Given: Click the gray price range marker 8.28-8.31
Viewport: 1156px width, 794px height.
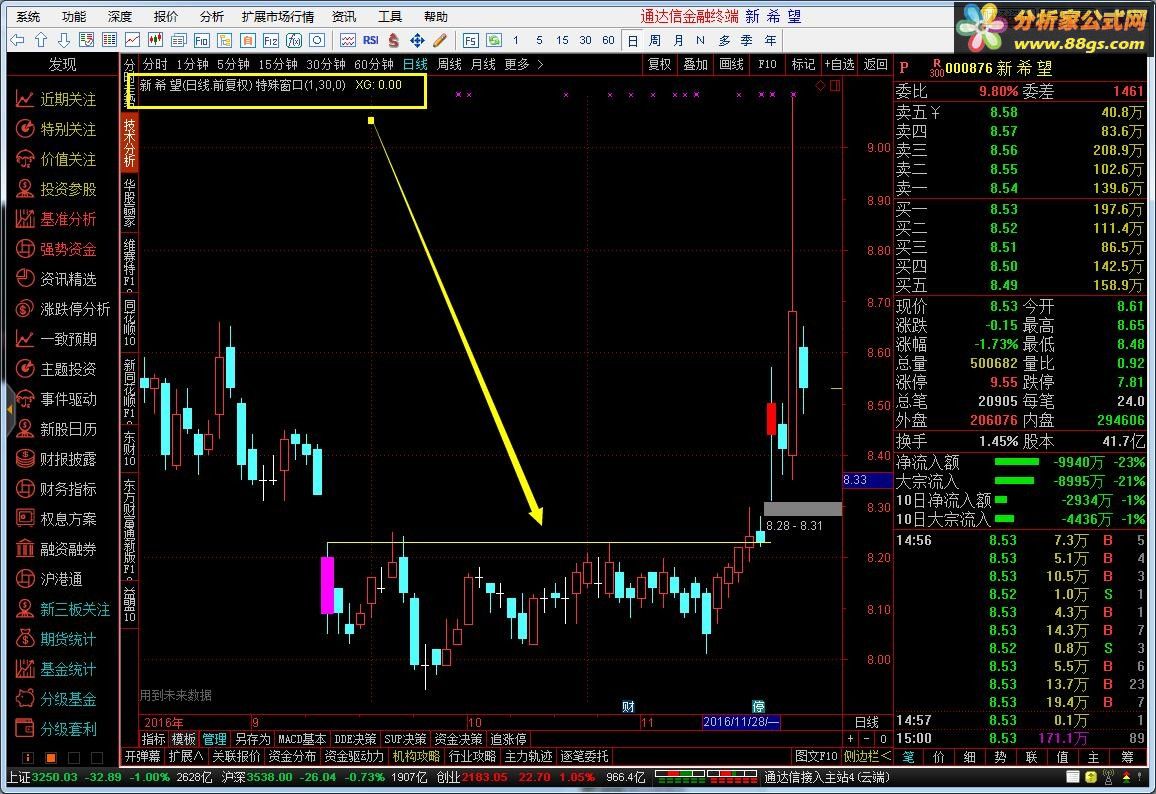Looking at the screenshot, I should [x=803, y=509].
